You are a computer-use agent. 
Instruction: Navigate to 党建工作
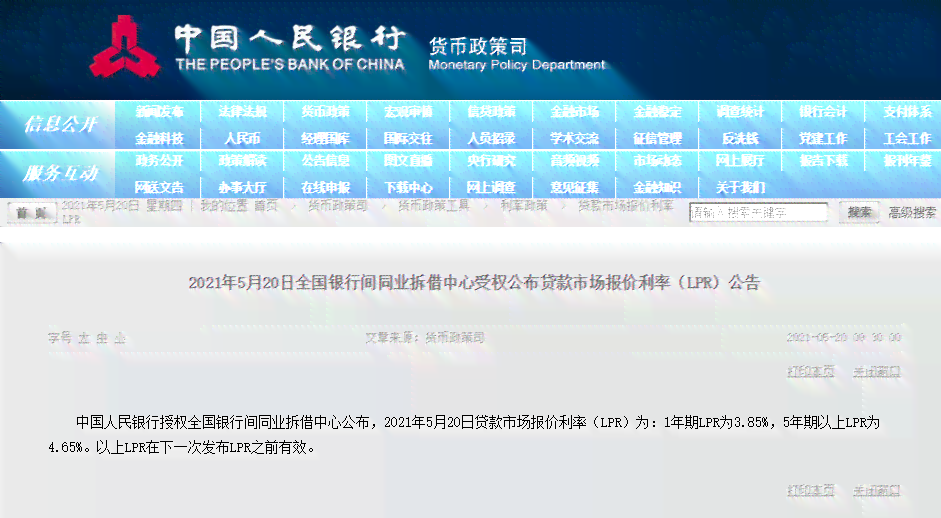[823, 139]
